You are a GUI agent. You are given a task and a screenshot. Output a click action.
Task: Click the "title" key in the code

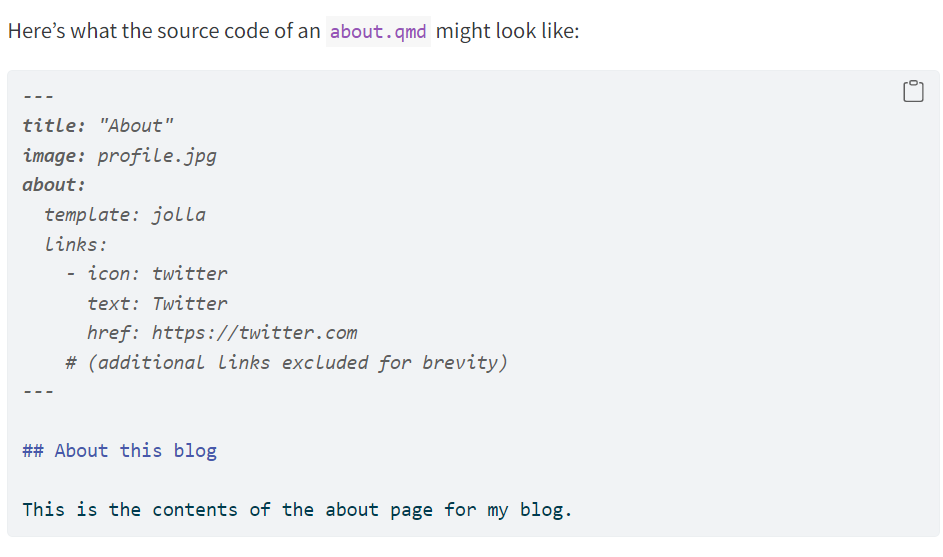[x=51, y=126]
